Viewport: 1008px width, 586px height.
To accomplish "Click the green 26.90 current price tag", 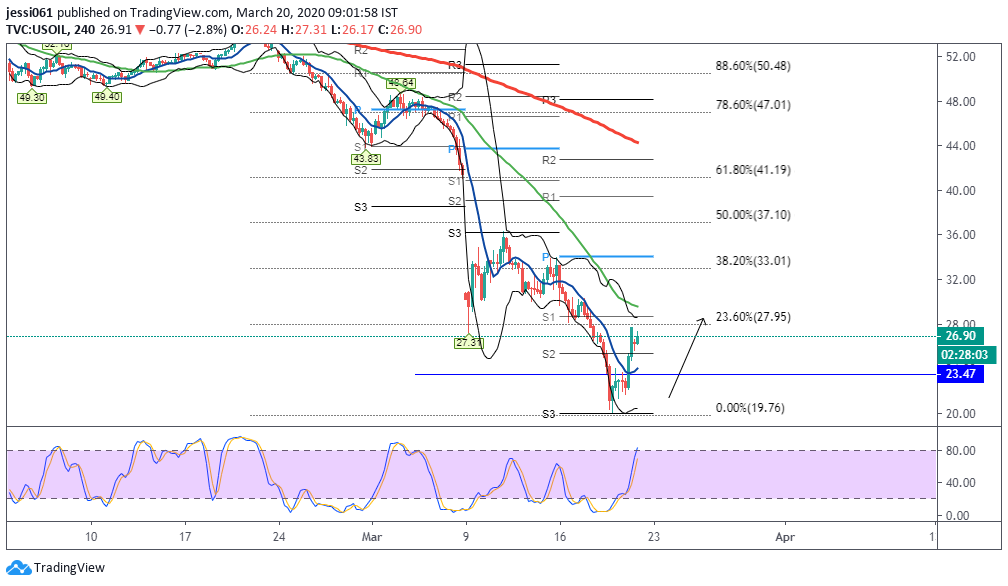I will (960, 336).
